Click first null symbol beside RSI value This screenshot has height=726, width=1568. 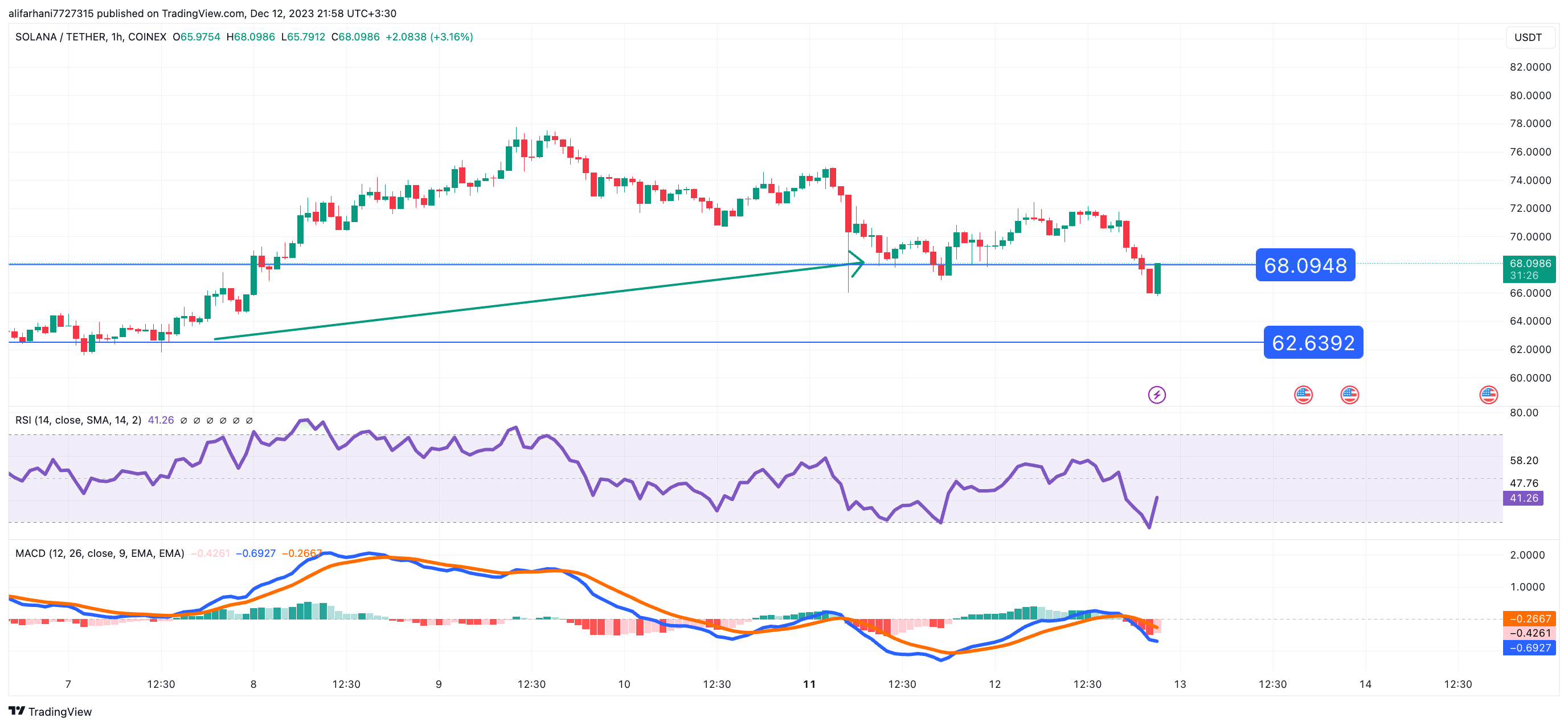pos(183,420)
